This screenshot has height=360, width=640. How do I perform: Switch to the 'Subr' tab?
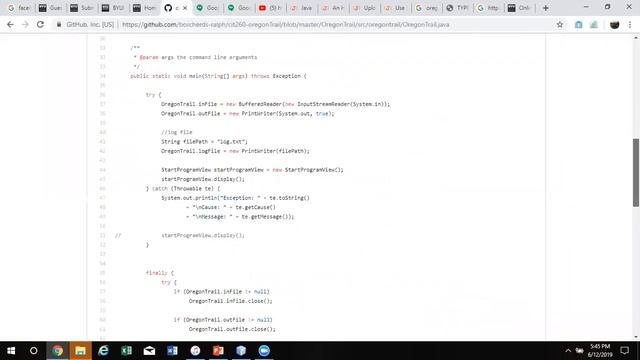tap(82, 8)
